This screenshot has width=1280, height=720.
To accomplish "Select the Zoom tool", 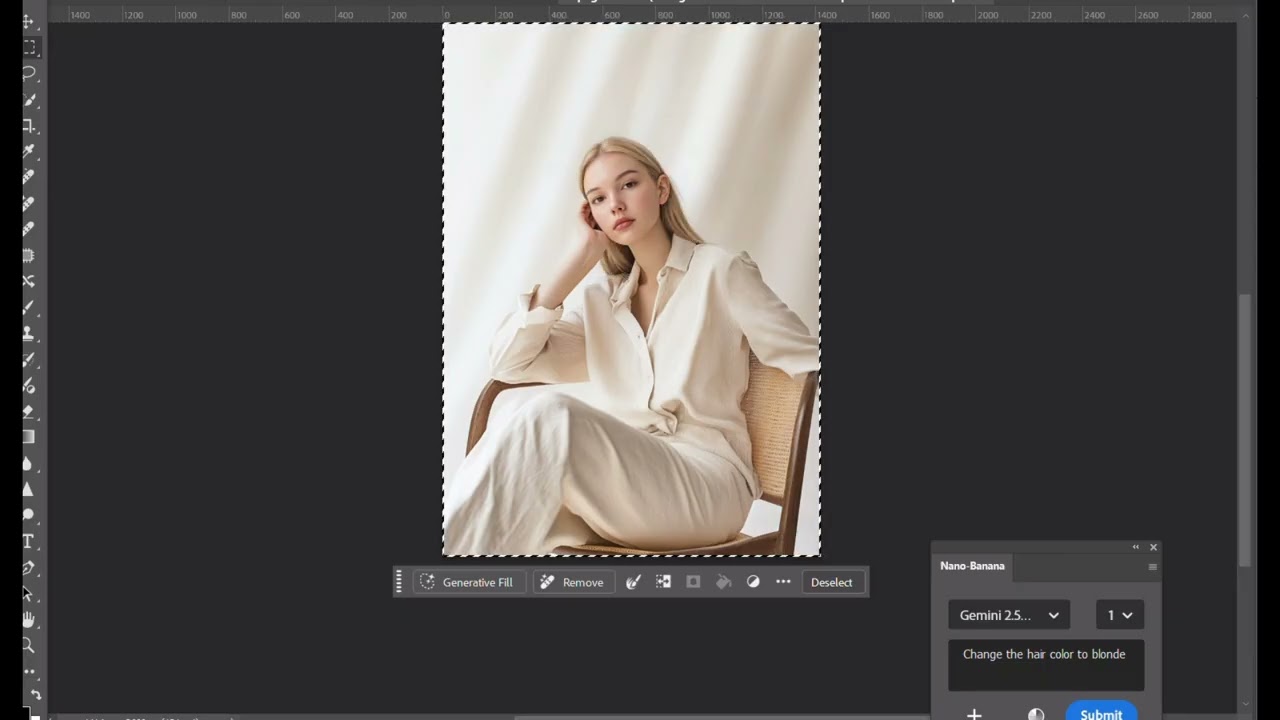I will click(29, 646).
